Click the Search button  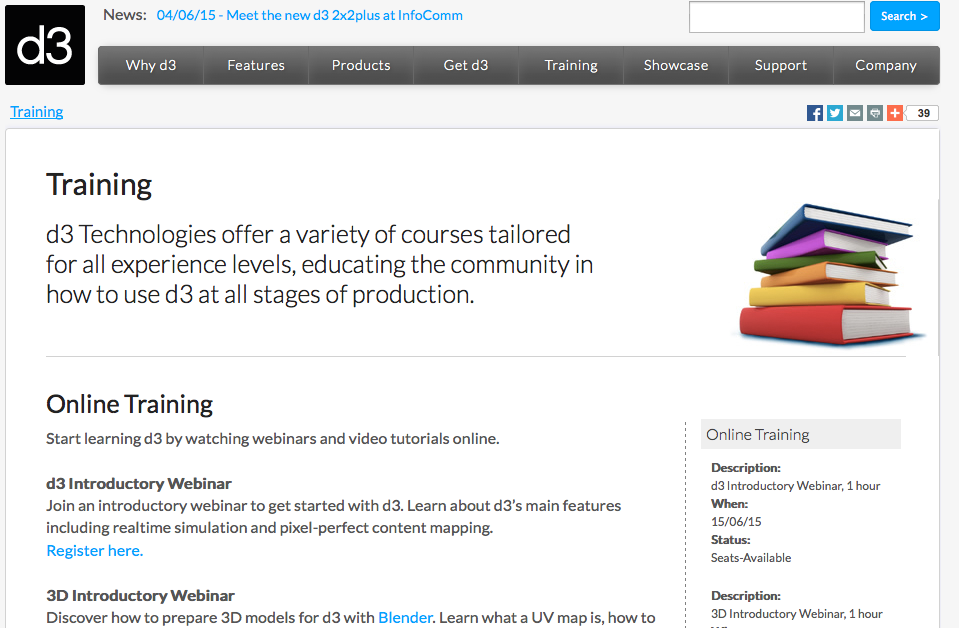coord(905,17)
